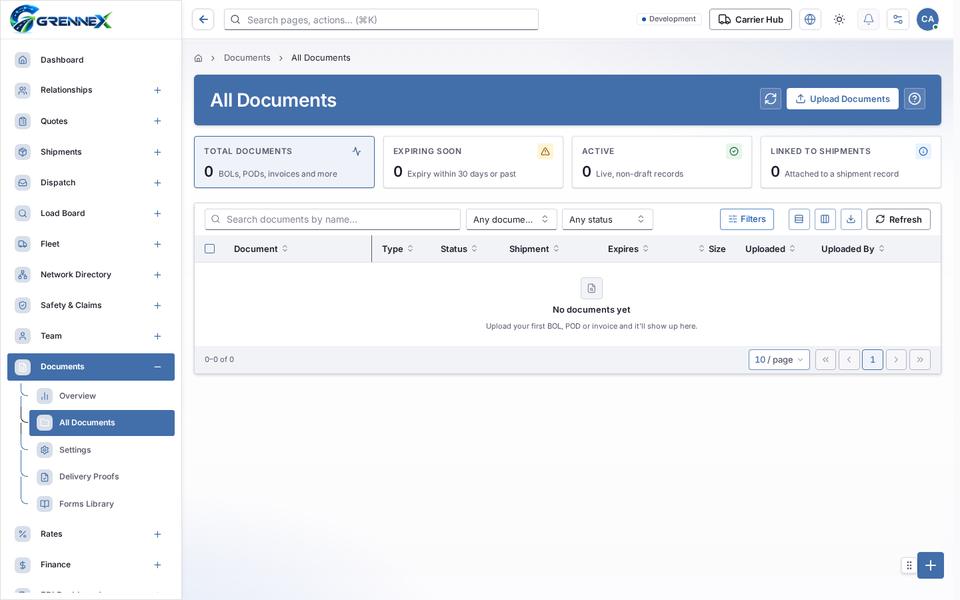Open the Filters button

746,219
